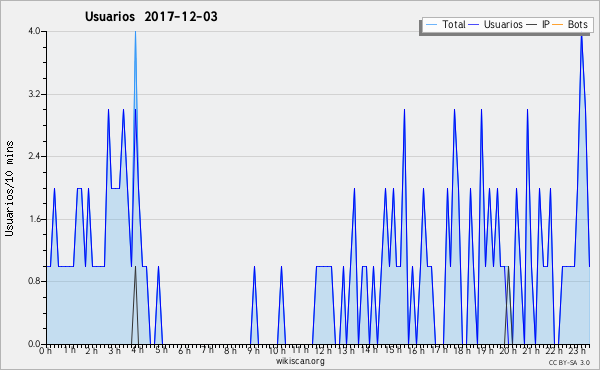The width and height of the screenshot is (600, 370).
Task: Click the '15 h' x-axis label
Action: coord(393,350)
